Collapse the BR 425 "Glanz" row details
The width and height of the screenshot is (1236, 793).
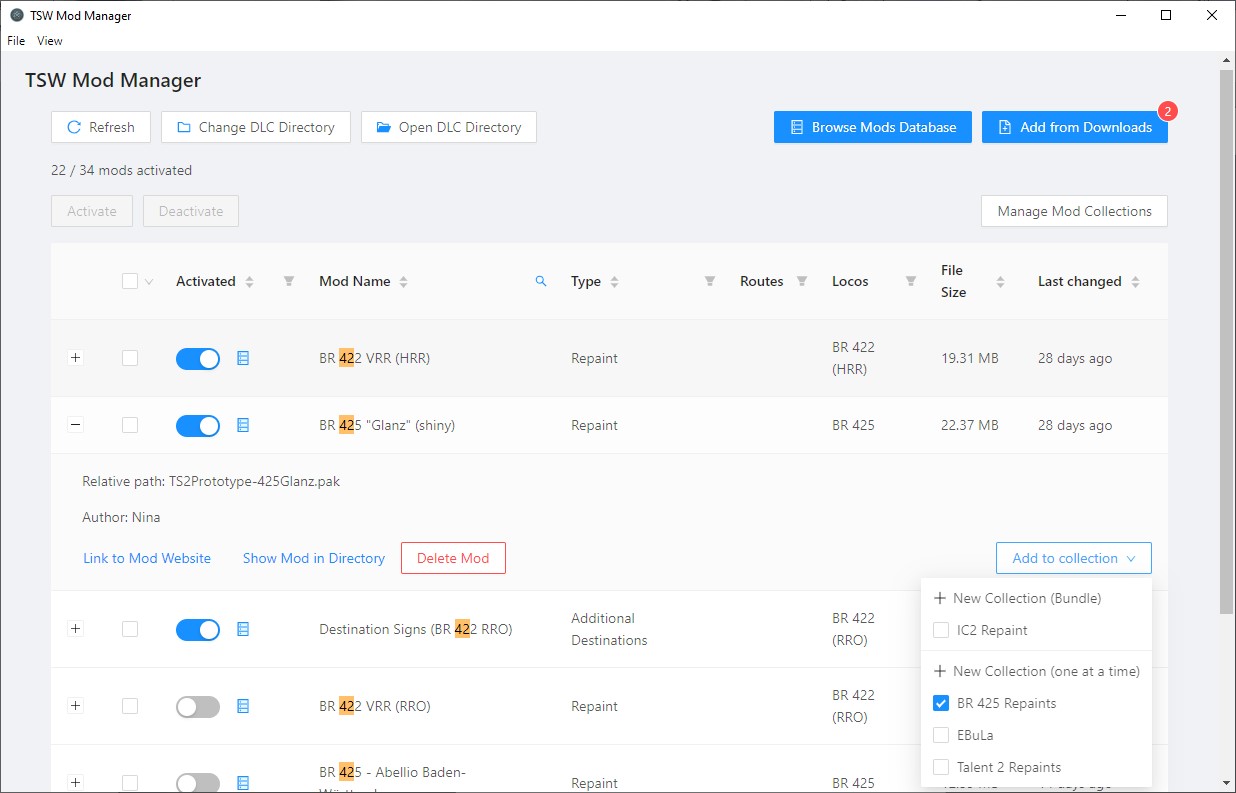pos(76,425)
